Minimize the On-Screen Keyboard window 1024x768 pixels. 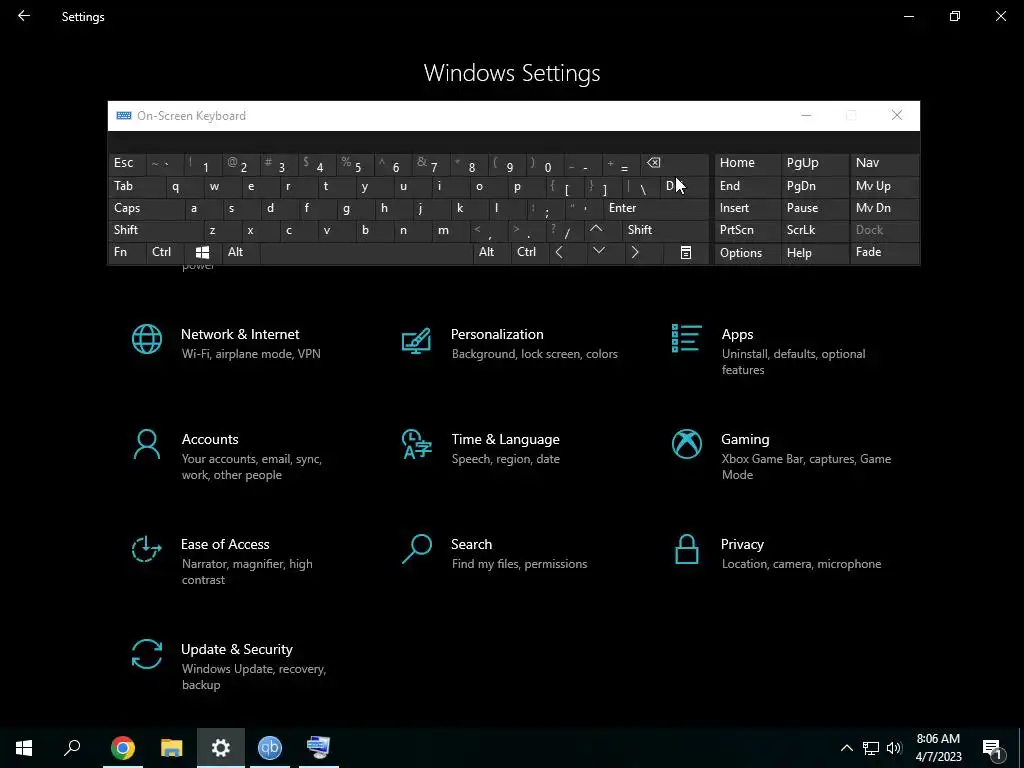pos(806,116)
